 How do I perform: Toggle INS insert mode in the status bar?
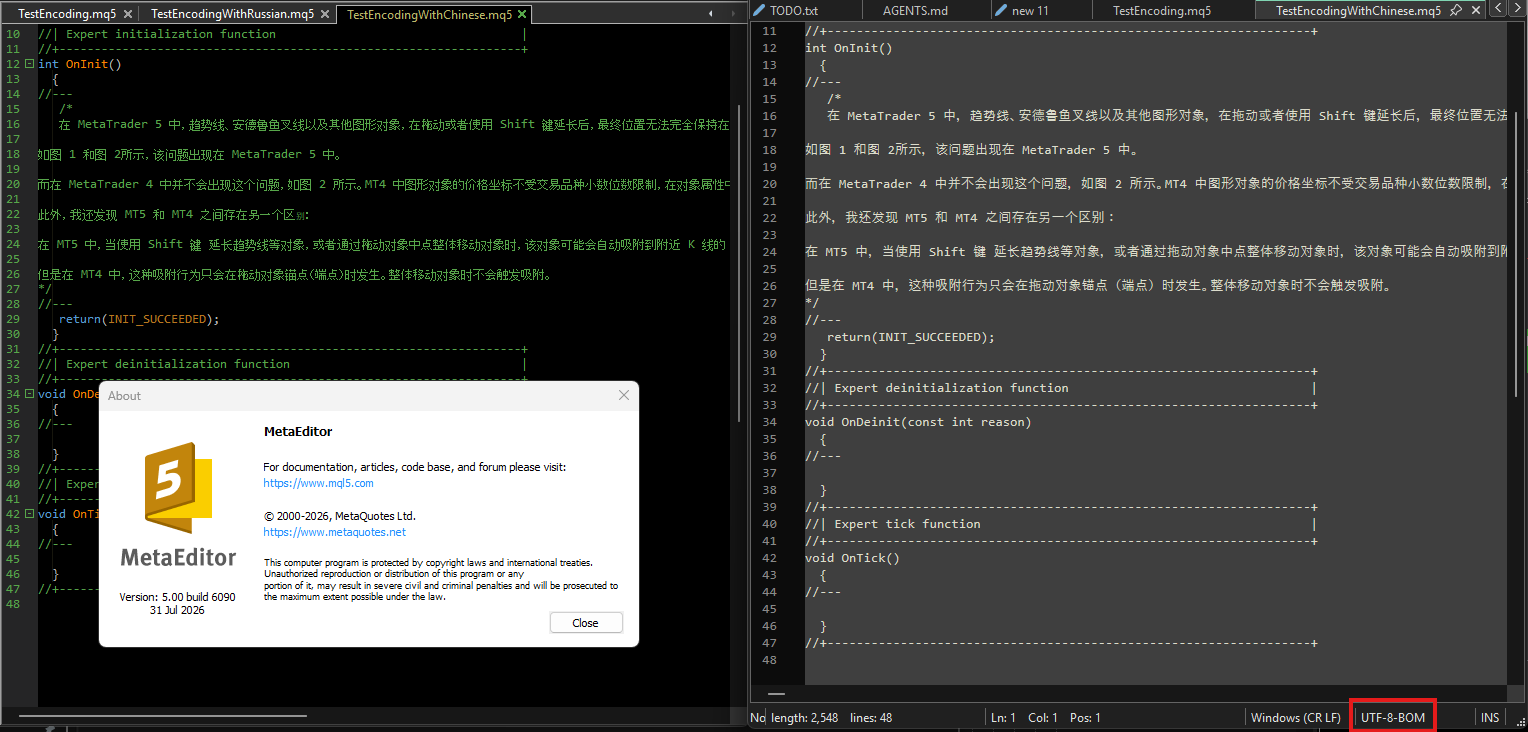(1490, 717)
